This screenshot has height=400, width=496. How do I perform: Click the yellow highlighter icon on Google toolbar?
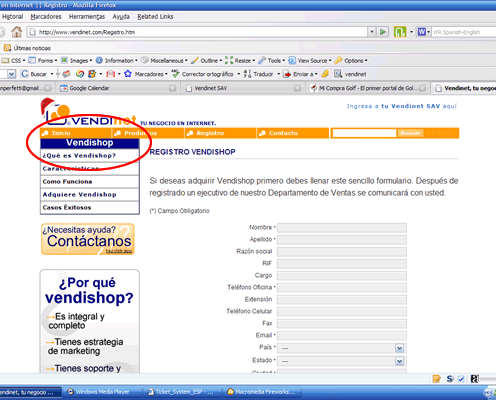click(x=325, y=74)
